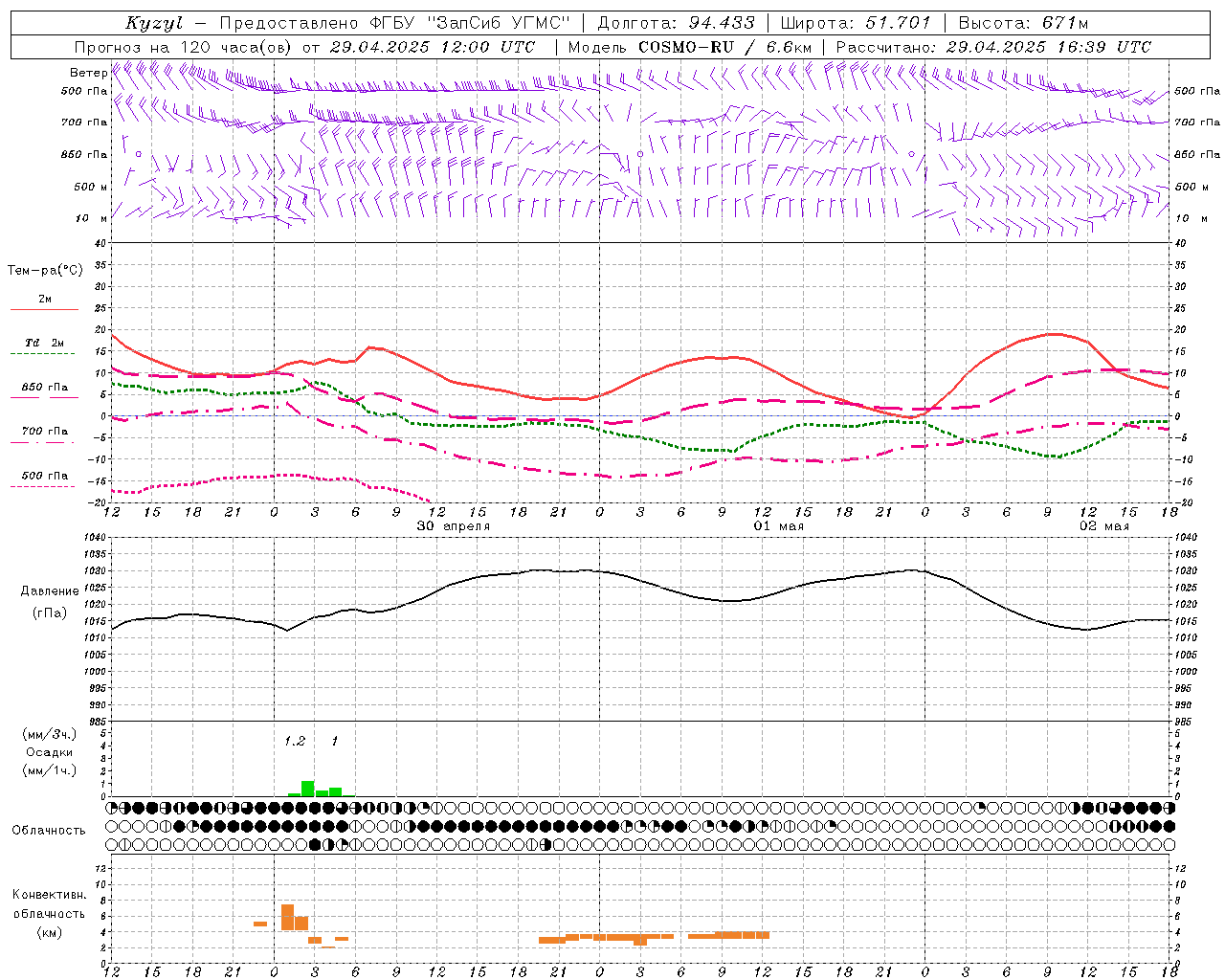Click the Прогноз на 120 часа(ов) text
Screen dimensions: 1225x980
(184, 47)
